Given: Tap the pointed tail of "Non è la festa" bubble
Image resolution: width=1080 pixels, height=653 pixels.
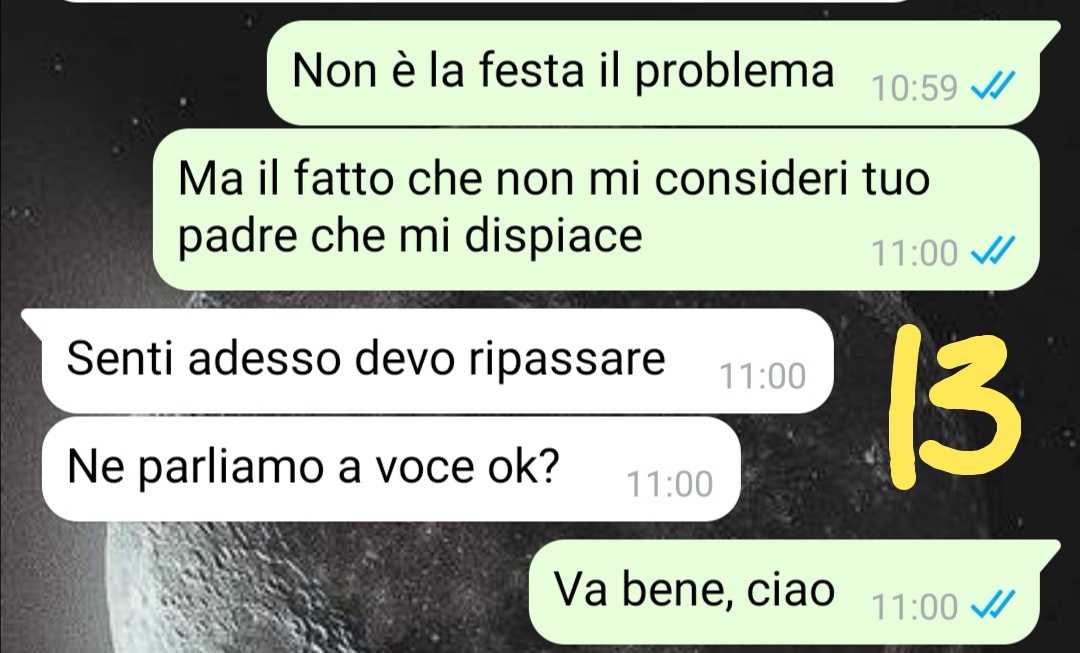Looking at the screenshot, I should click(x=1048, y=31).
